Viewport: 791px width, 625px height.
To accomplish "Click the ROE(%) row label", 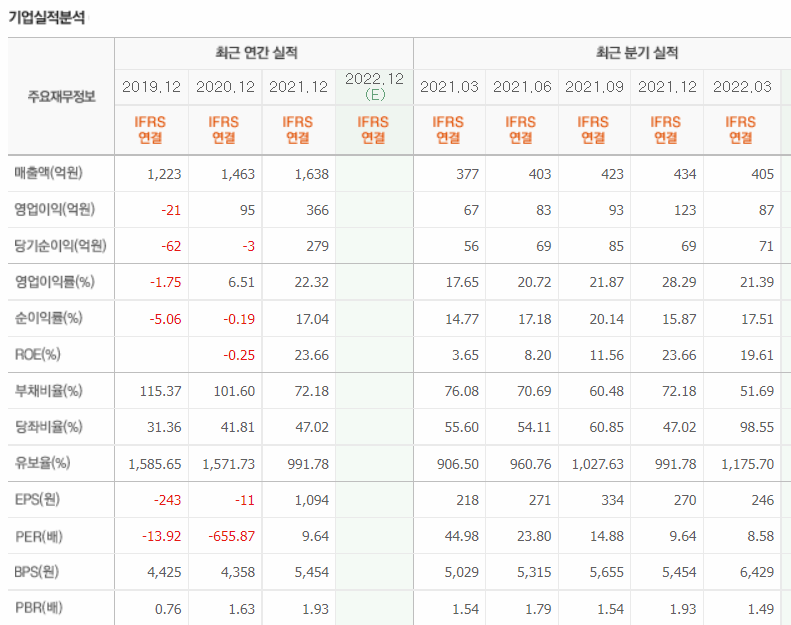I will (x=38, y=355).
